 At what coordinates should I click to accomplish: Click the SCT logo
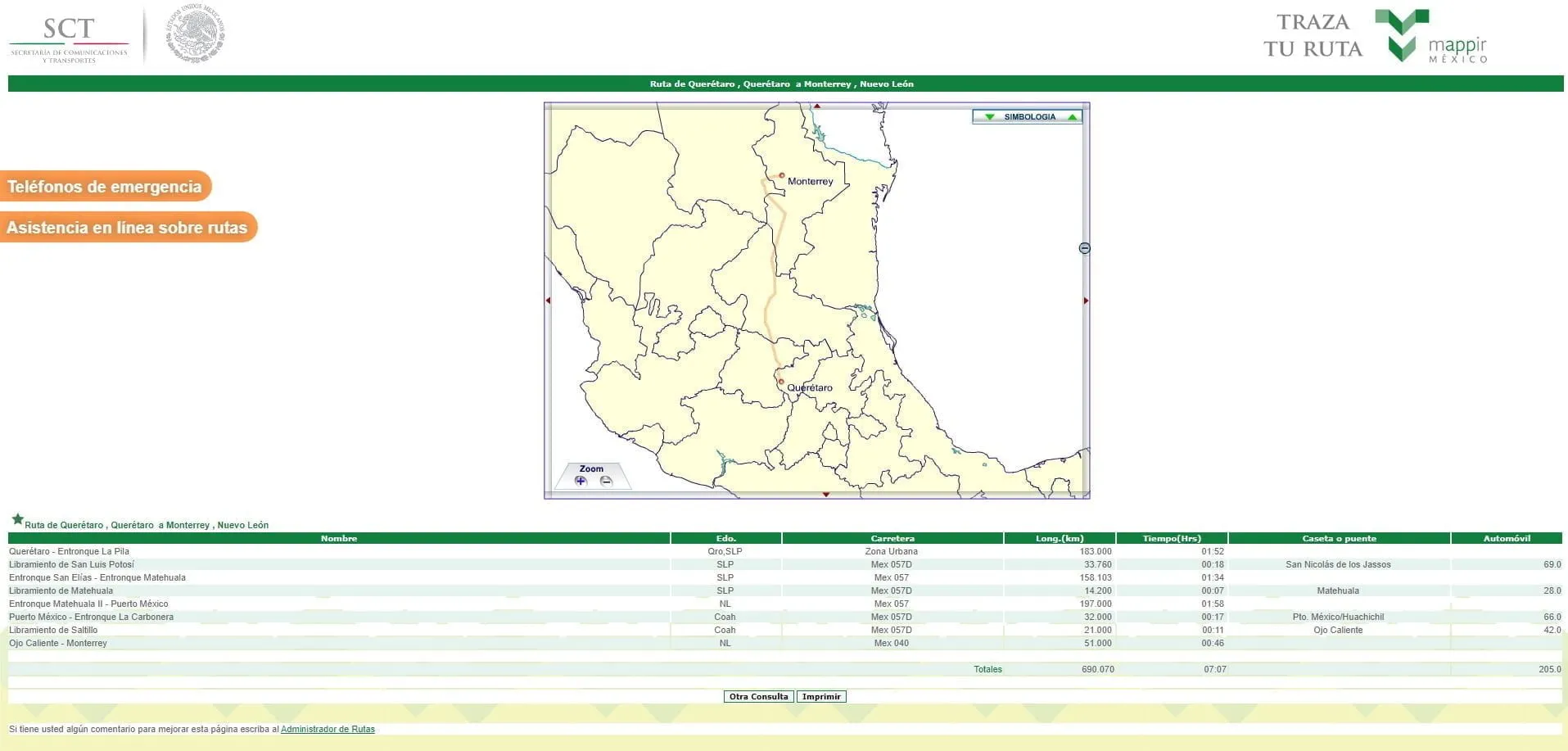(x=70, y=38)
